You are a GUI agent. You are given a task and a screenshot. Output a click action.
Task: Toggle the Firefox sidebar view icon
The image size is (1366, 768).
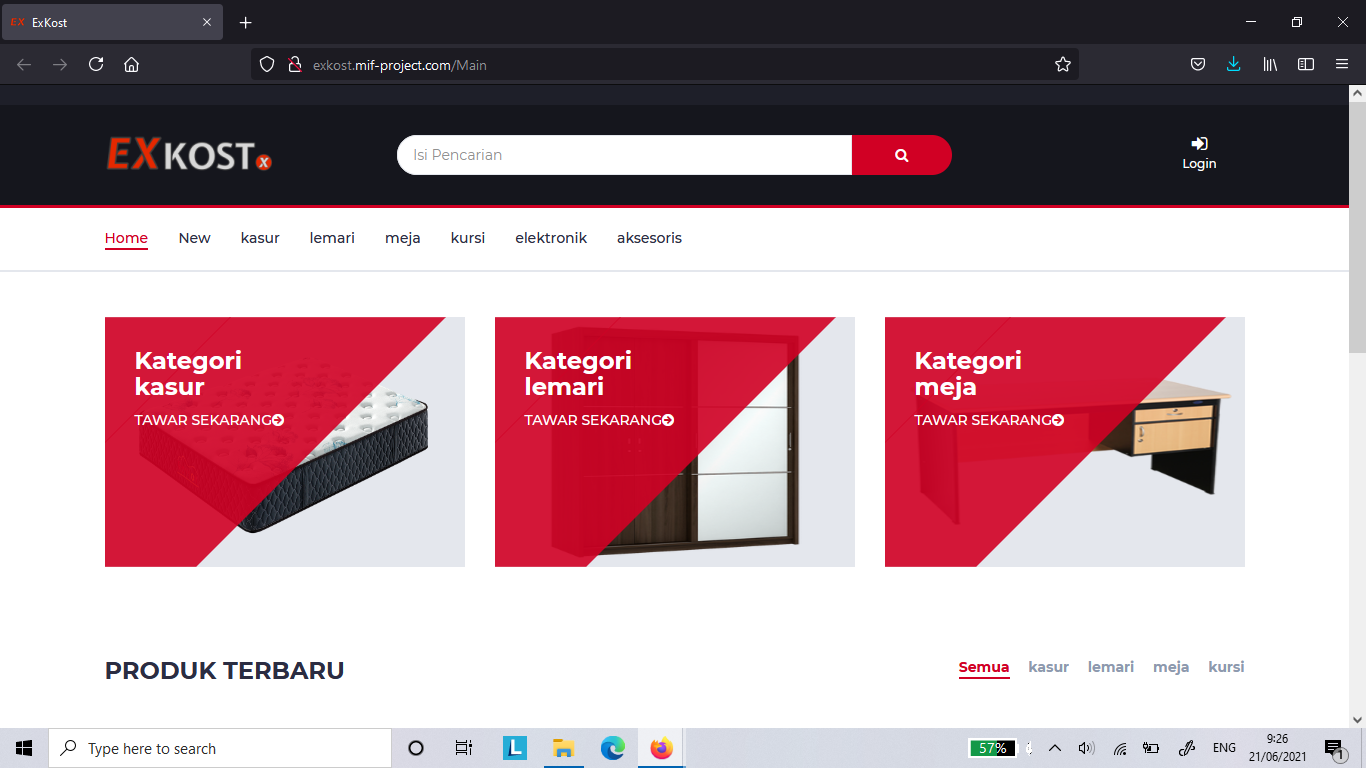tap(1305, 64)
